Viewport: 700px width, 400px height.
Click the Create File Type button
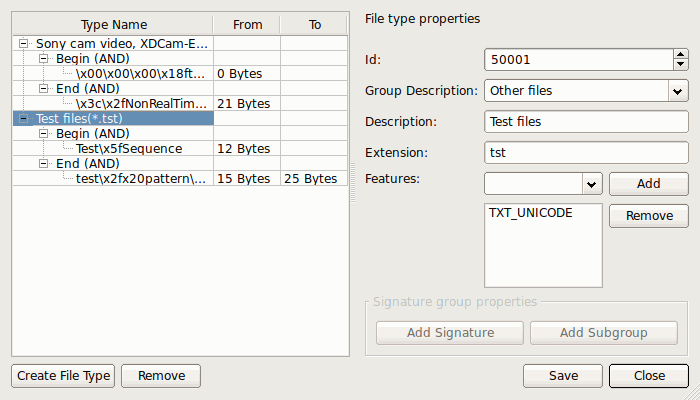coord(63,376)
